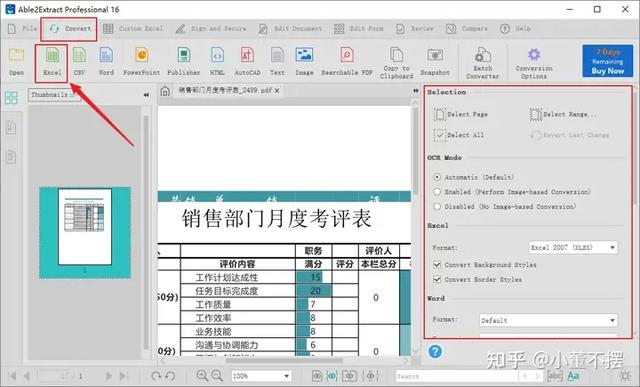This screenshot has height=387, width=640.
Task: Click the Search input field
Action: coord(456,376)
